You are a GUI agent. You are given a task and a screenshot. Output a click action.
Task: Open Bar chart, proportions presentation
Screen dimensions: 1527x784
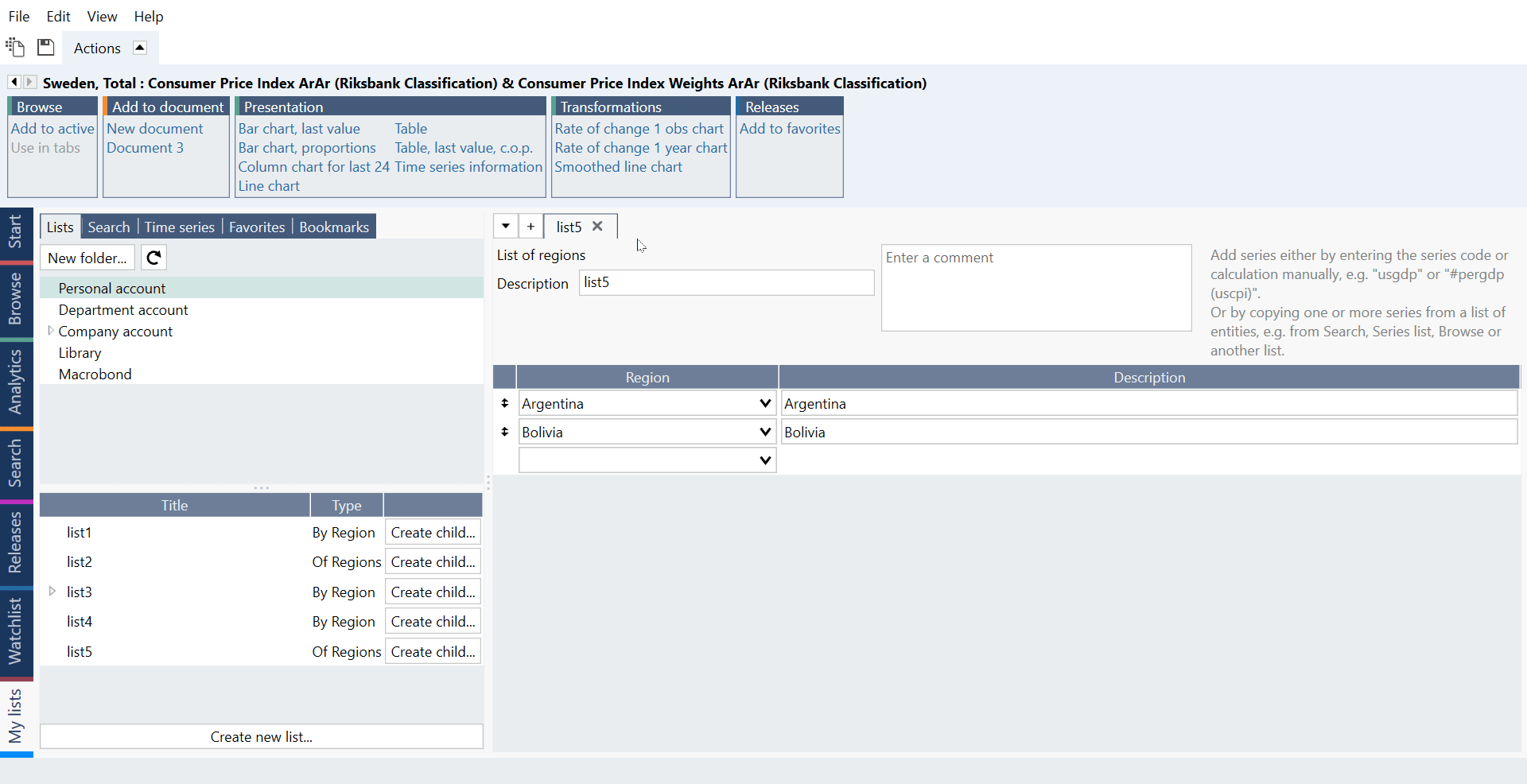[x=307, y=147]
